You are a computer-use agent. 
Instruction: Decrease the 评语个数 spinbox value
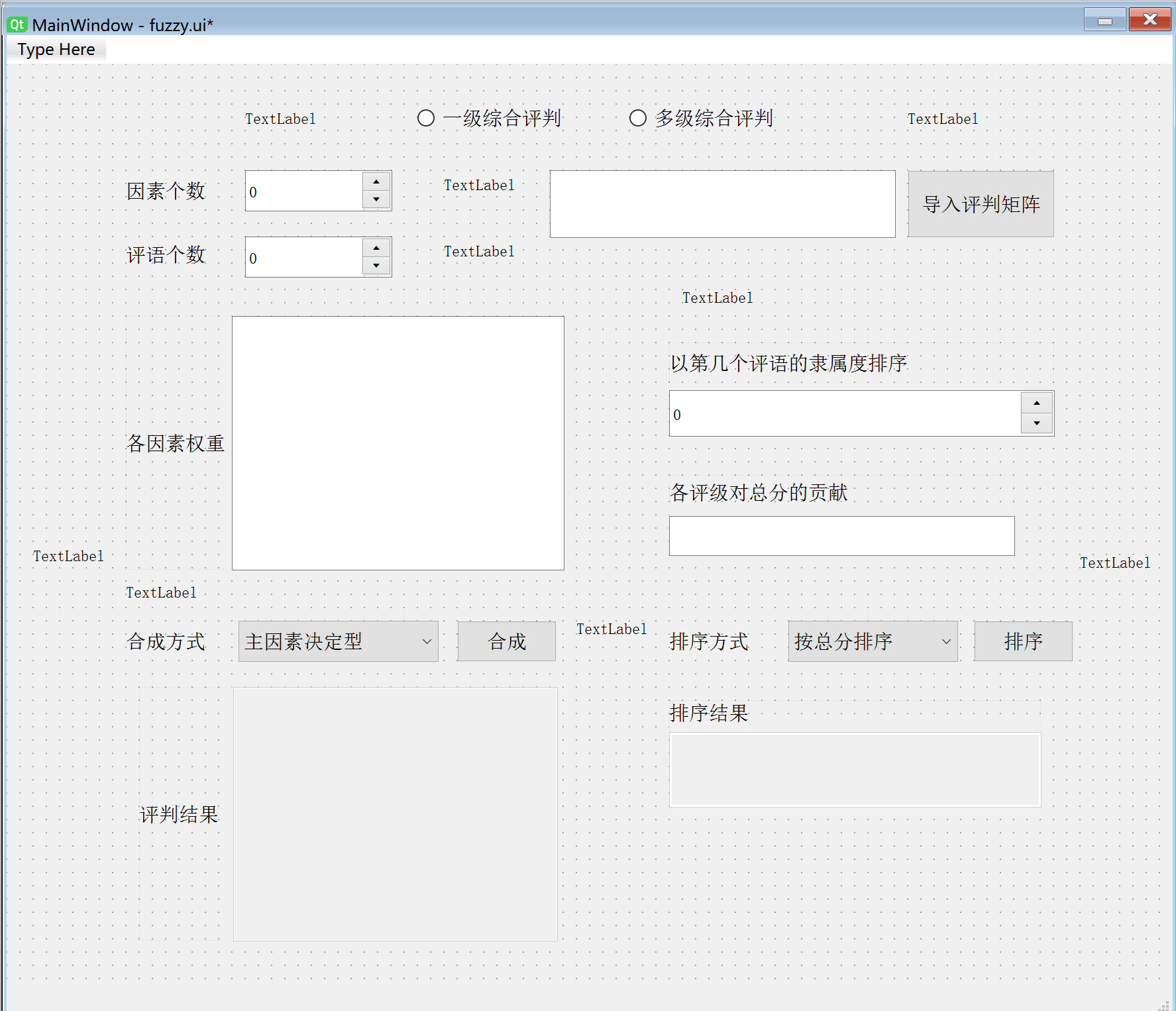pyautogui.click(x=376, y=266)
